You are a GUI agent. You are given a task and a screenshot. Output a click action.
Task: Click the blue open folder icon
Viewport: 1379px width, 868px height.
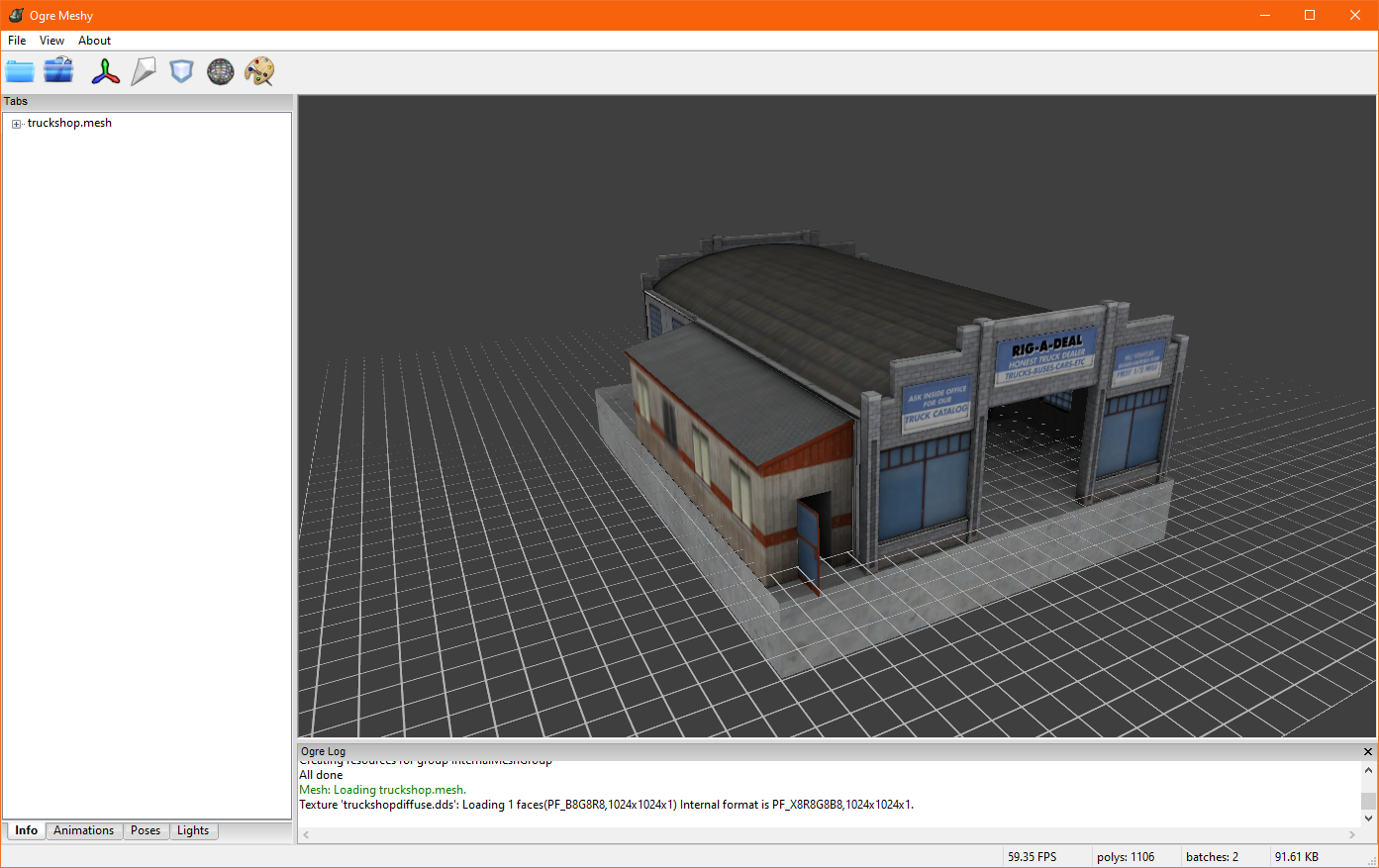click(x=20, y=71)
